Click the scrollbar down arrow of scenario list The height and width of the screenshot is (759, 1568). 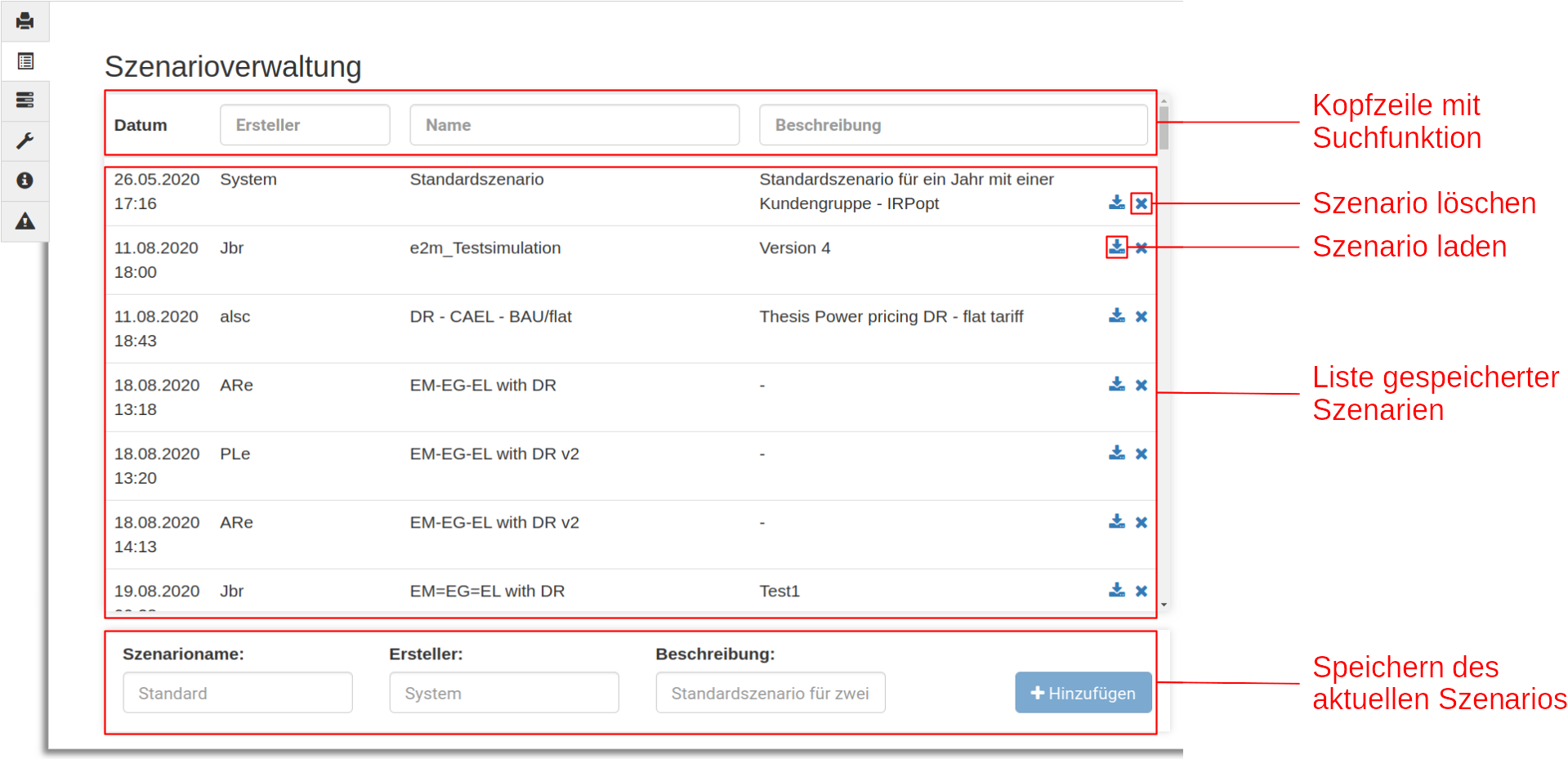[1164, 605]
